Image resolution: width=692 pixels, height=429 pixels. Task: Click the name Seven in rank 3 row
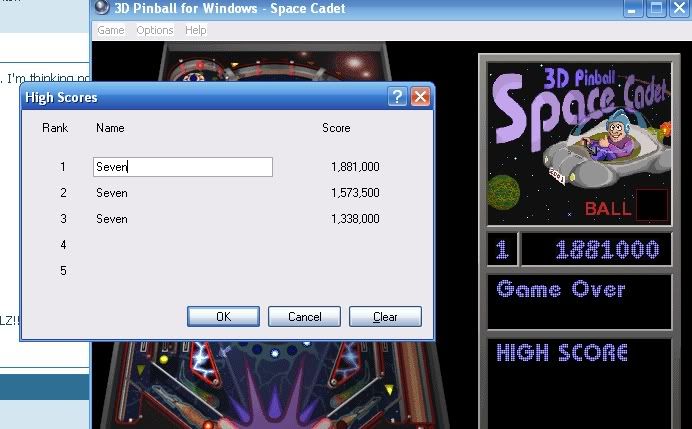[112, 219]
